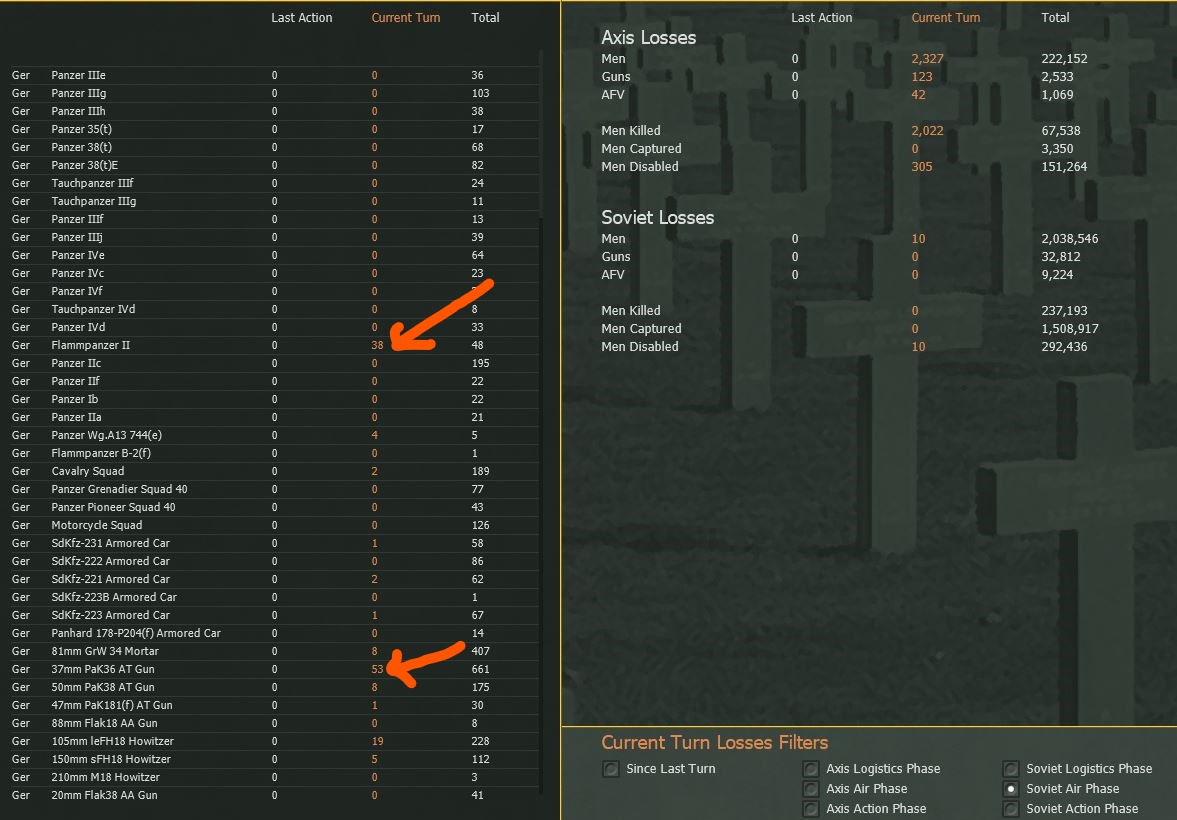Enable the Soviet Action Phase filter
The height and width of the screenshot is (820, 1177).
[1011, 809]
